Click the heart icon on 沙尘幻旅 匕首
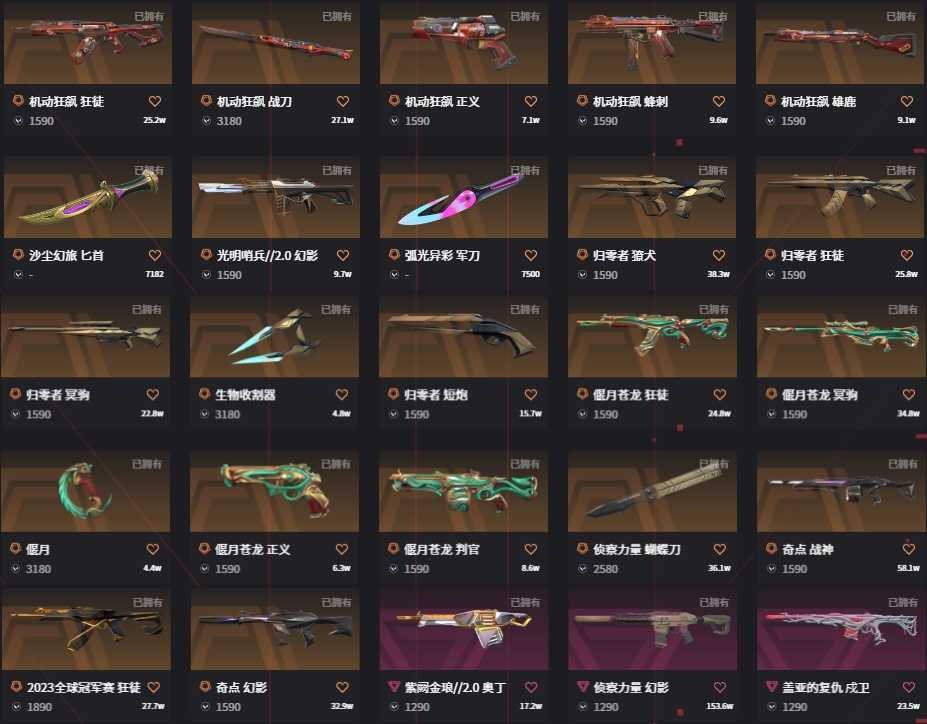This screenshot has width=927, height=724. 155,255
